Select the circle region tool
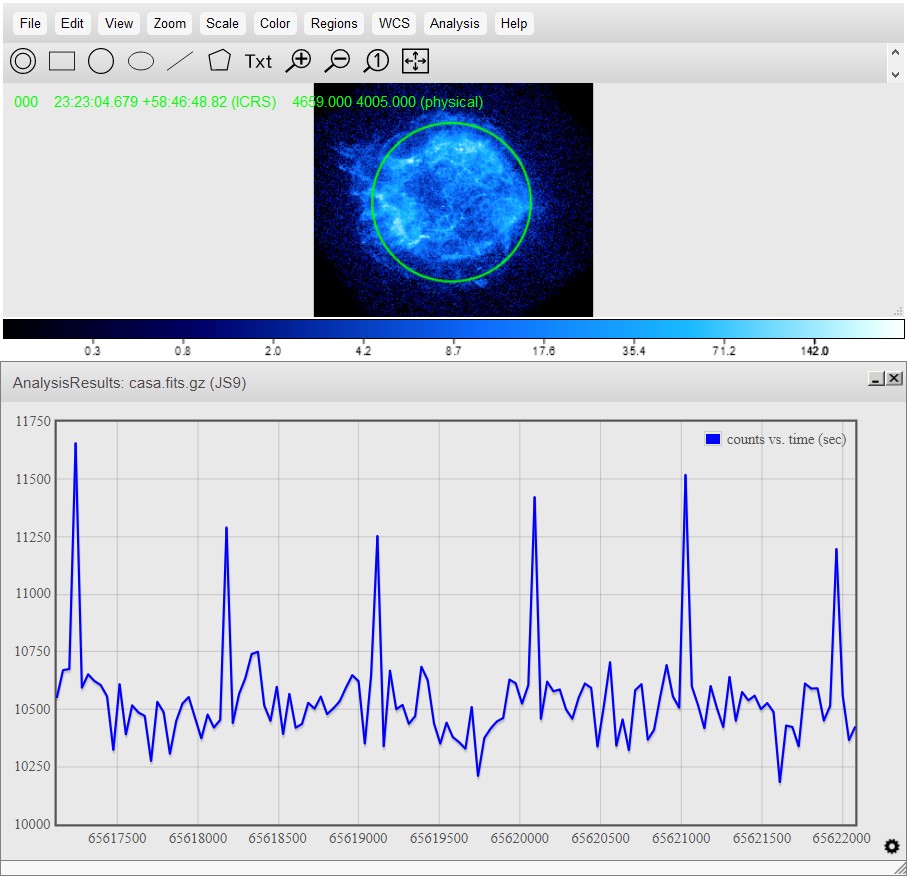The image size is (907, 877). (x=101, y=61)
